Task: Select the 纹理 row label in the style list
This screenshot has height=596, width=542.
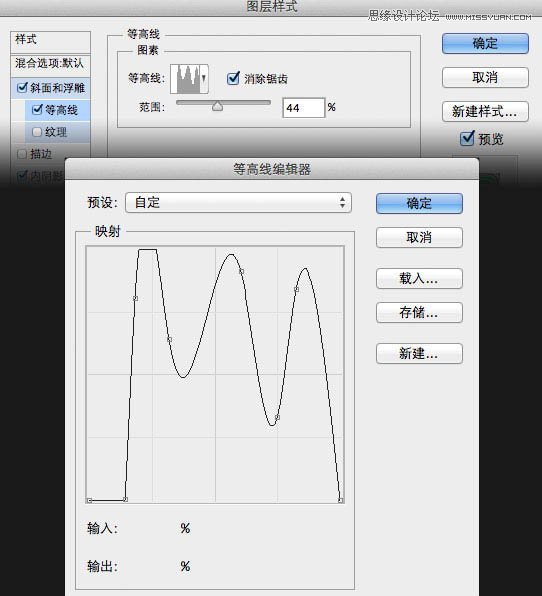Action: tap(56, 132)
